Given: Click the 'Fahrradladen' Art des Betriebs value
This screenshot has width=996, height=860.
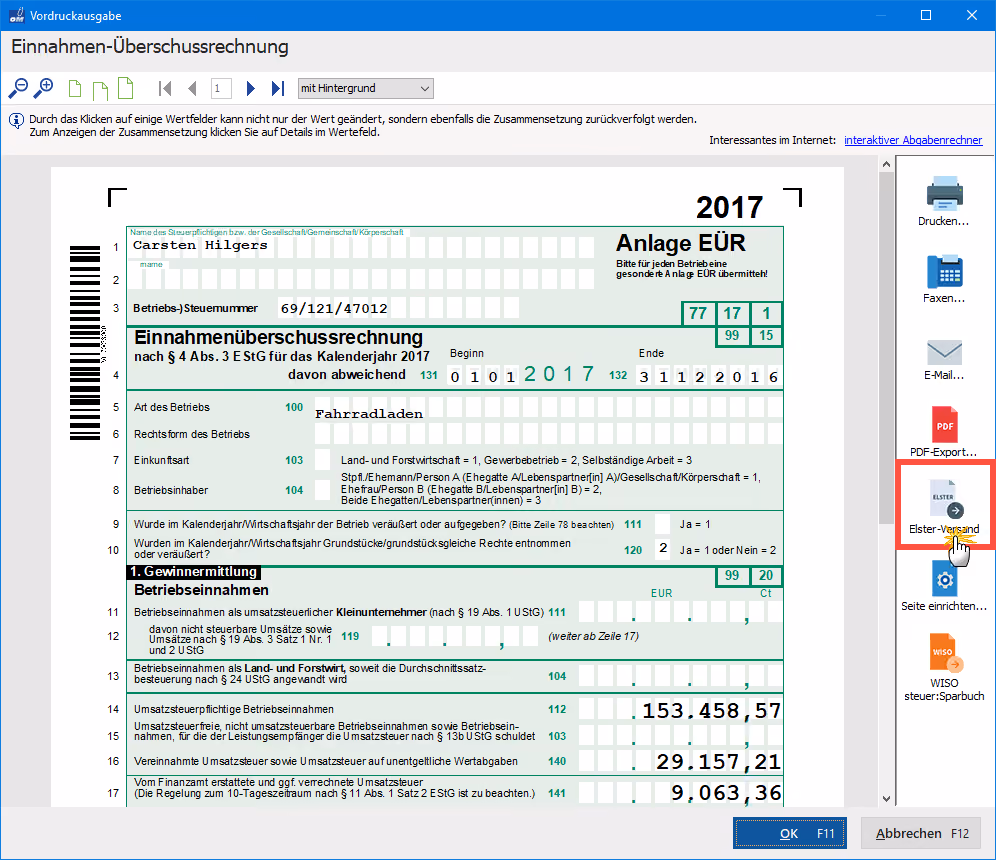Looking at the screenshot, I should (x=369, y=414).
